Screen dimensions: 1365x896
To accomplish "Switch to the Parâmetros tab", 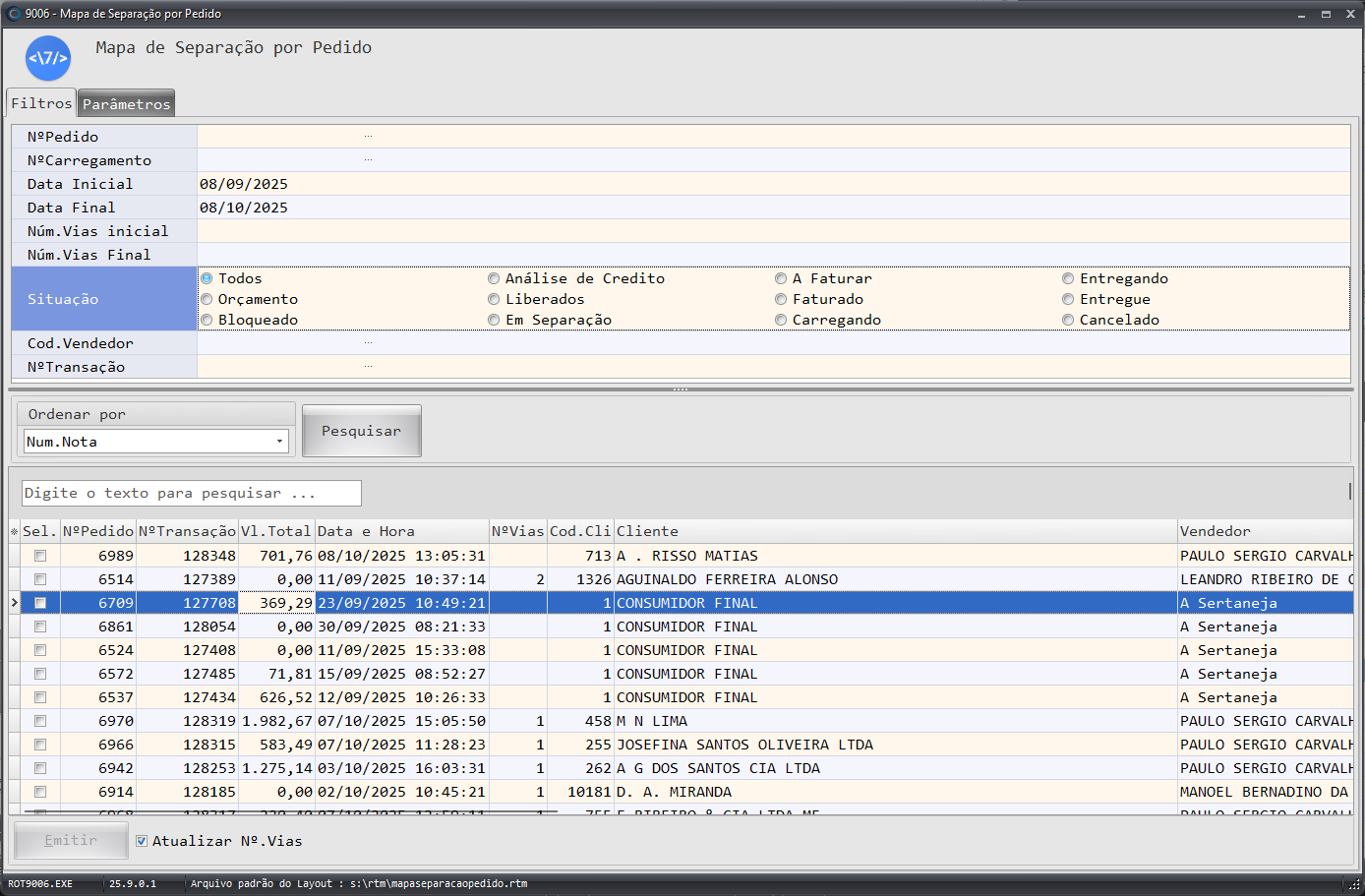I will point(126,104).
